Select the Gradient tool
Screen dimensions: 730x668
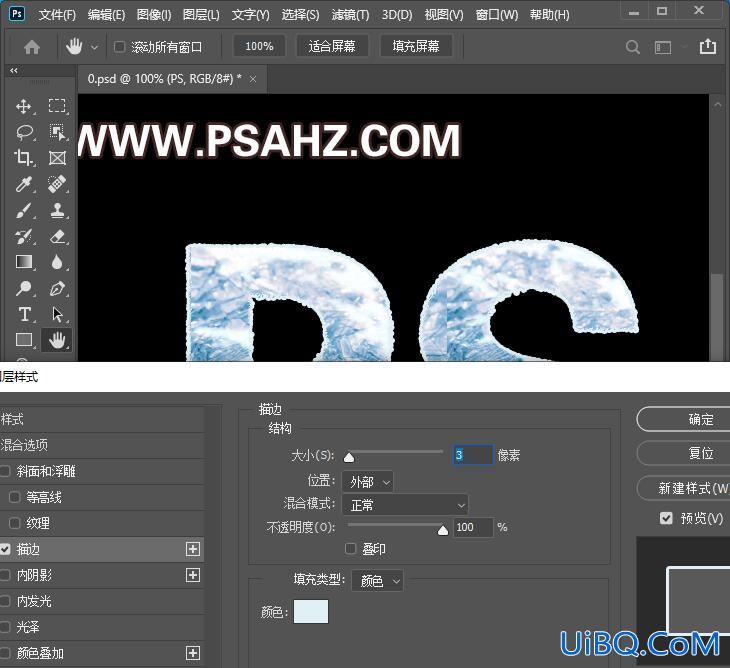24,262
